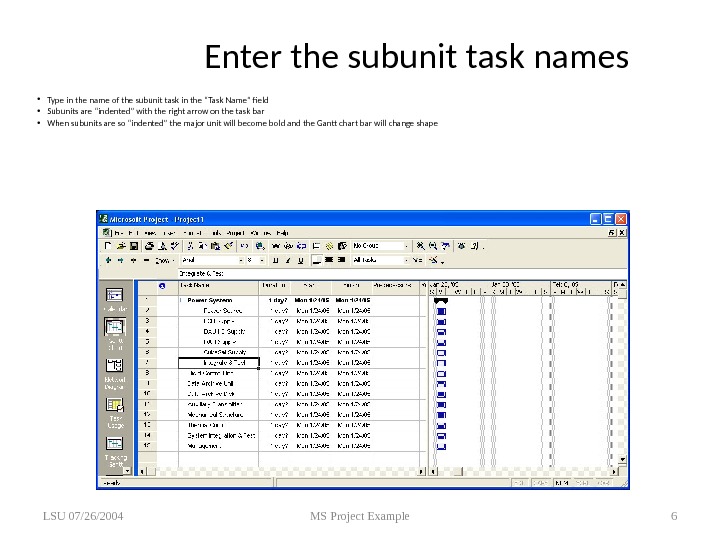Open the font size dropdown
Viewport: 720px width, 540px height.
262,260
